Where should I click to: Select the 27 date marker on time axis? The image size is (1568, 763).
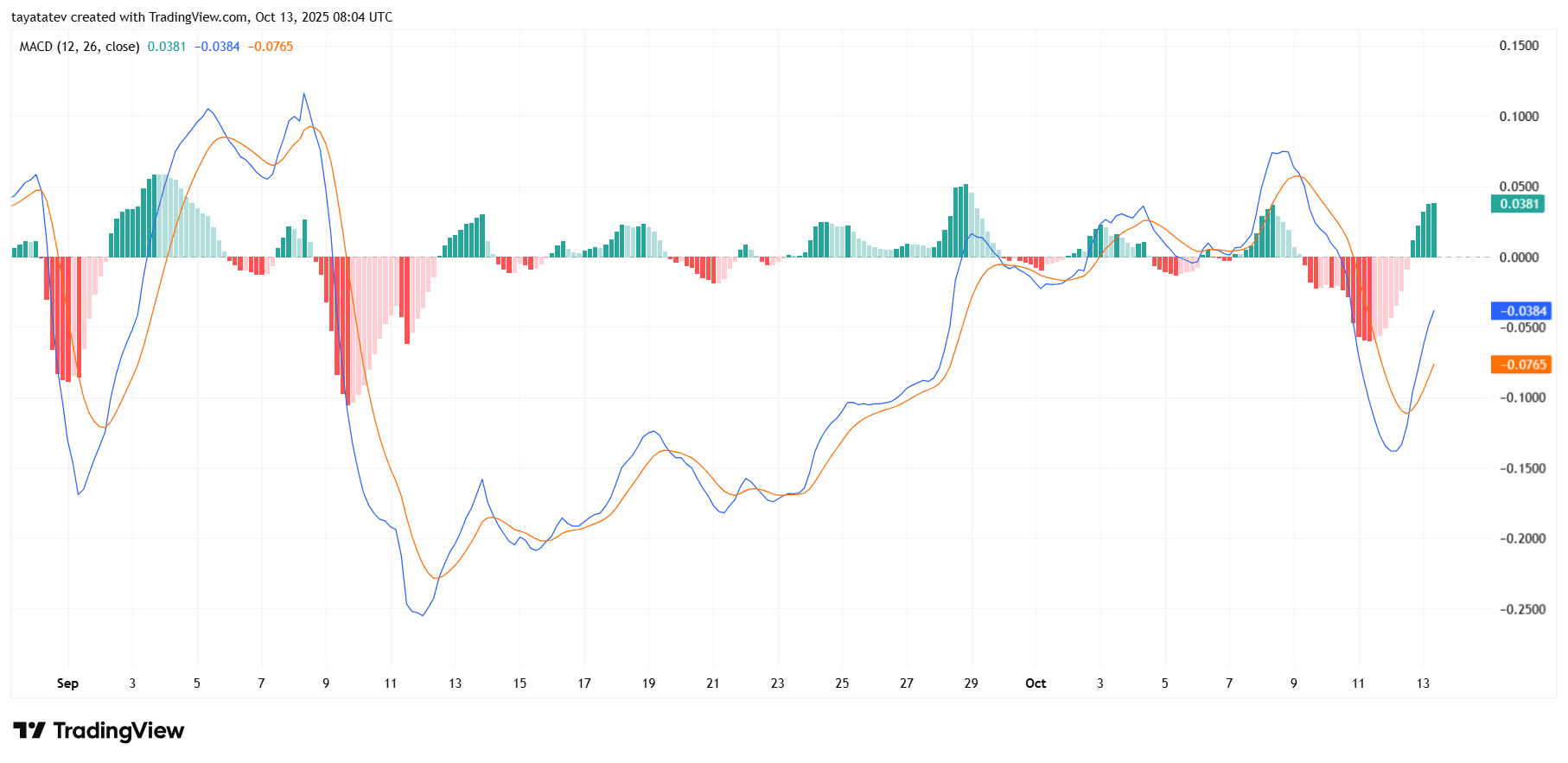pyautogui.click(x=907, y=684)
